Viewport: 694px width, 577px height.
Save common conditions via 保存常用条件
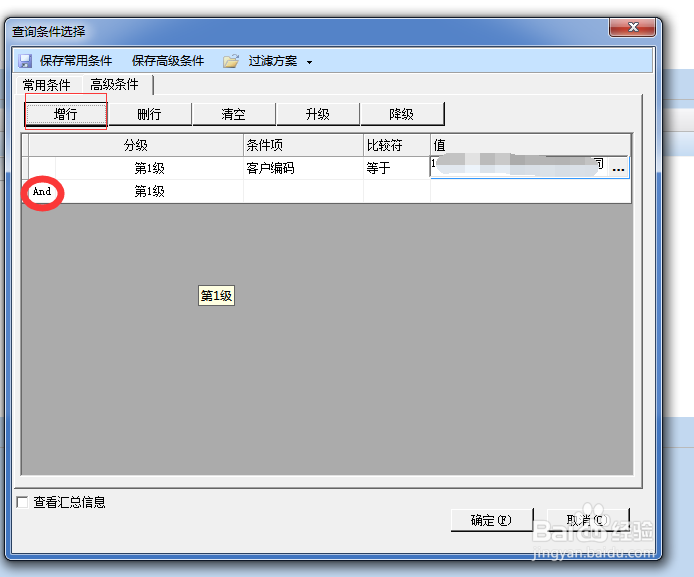(x=76, y=61)
